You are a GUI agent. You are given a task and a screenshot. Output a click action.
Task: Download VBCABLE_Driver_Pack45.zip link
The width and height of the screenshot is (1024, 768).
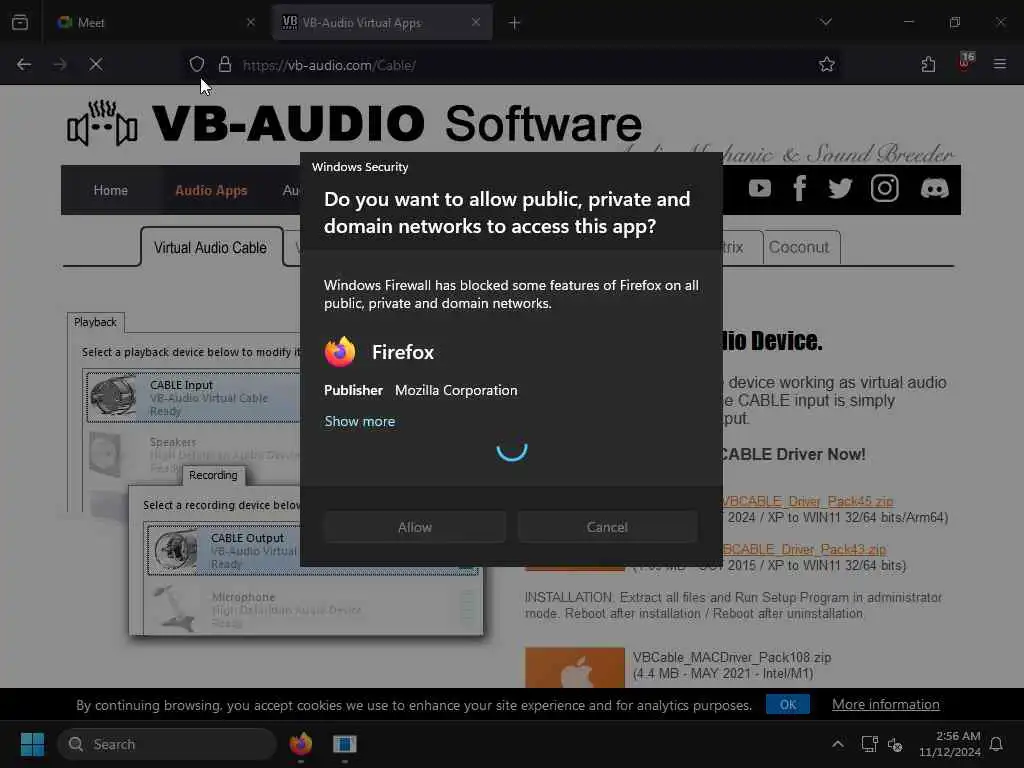808,501
